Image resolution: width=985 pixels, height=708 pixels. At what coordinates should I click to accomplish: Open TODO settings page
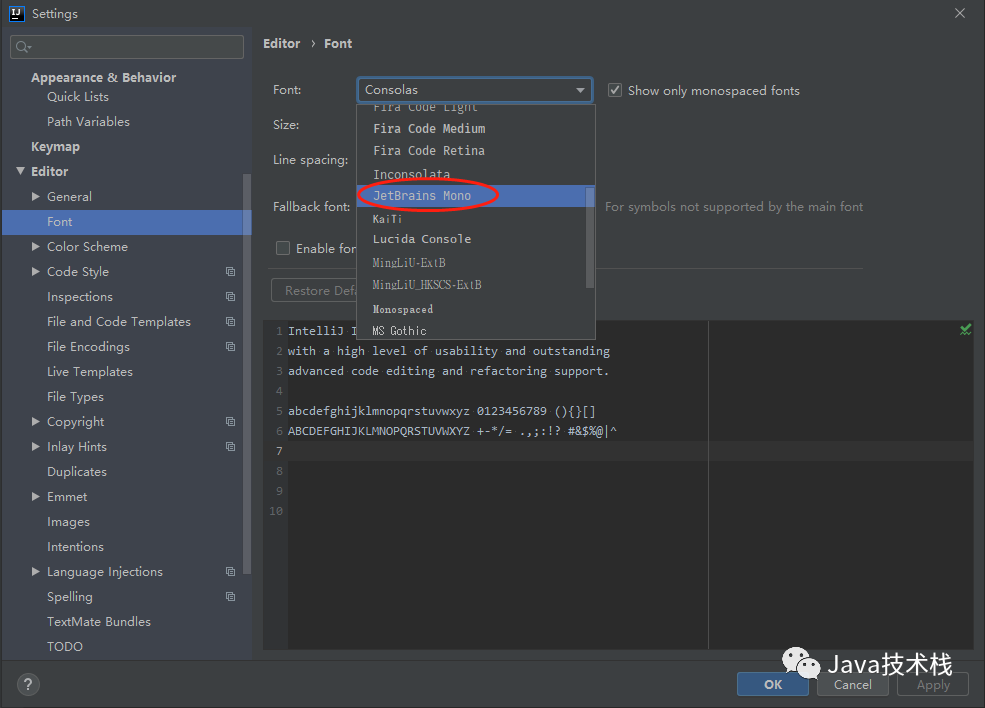tap(65, 646)
